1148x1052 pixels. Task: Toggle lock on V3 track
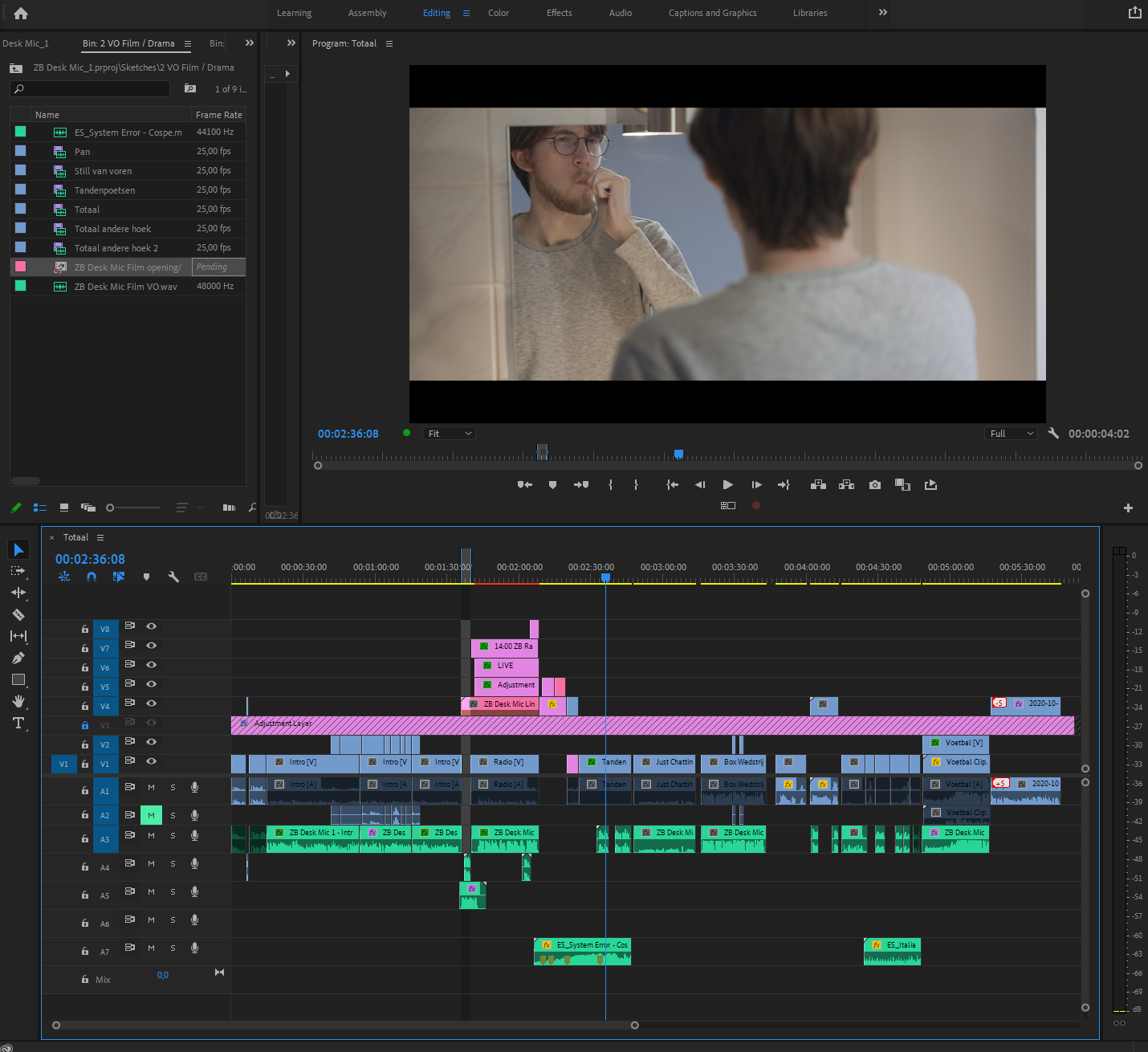(x=85, y=725)
